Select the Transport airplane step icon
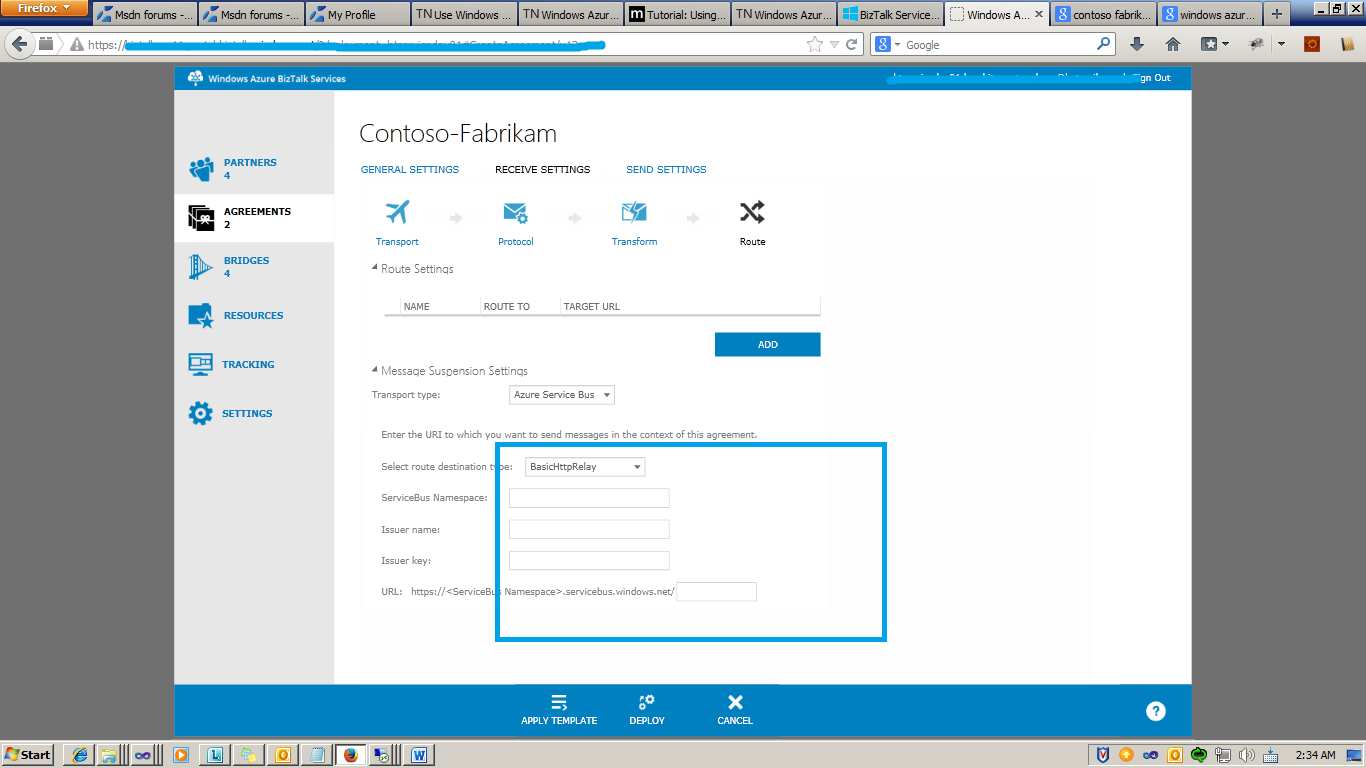The image size is (1366, 768). 397,212
